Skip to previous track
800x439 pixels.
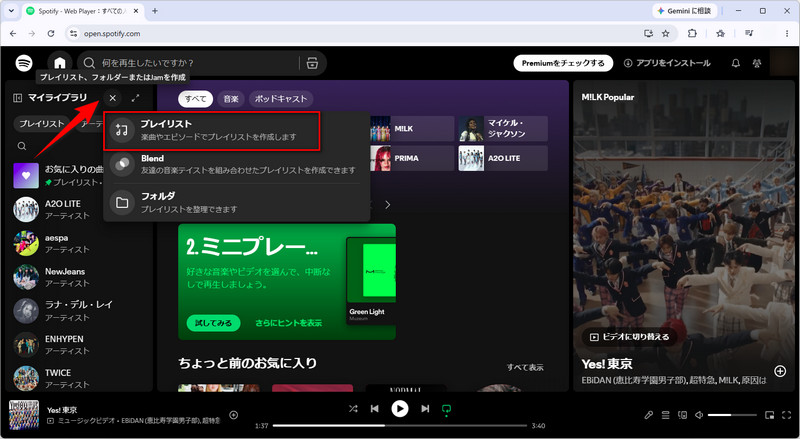click(375, 409)
